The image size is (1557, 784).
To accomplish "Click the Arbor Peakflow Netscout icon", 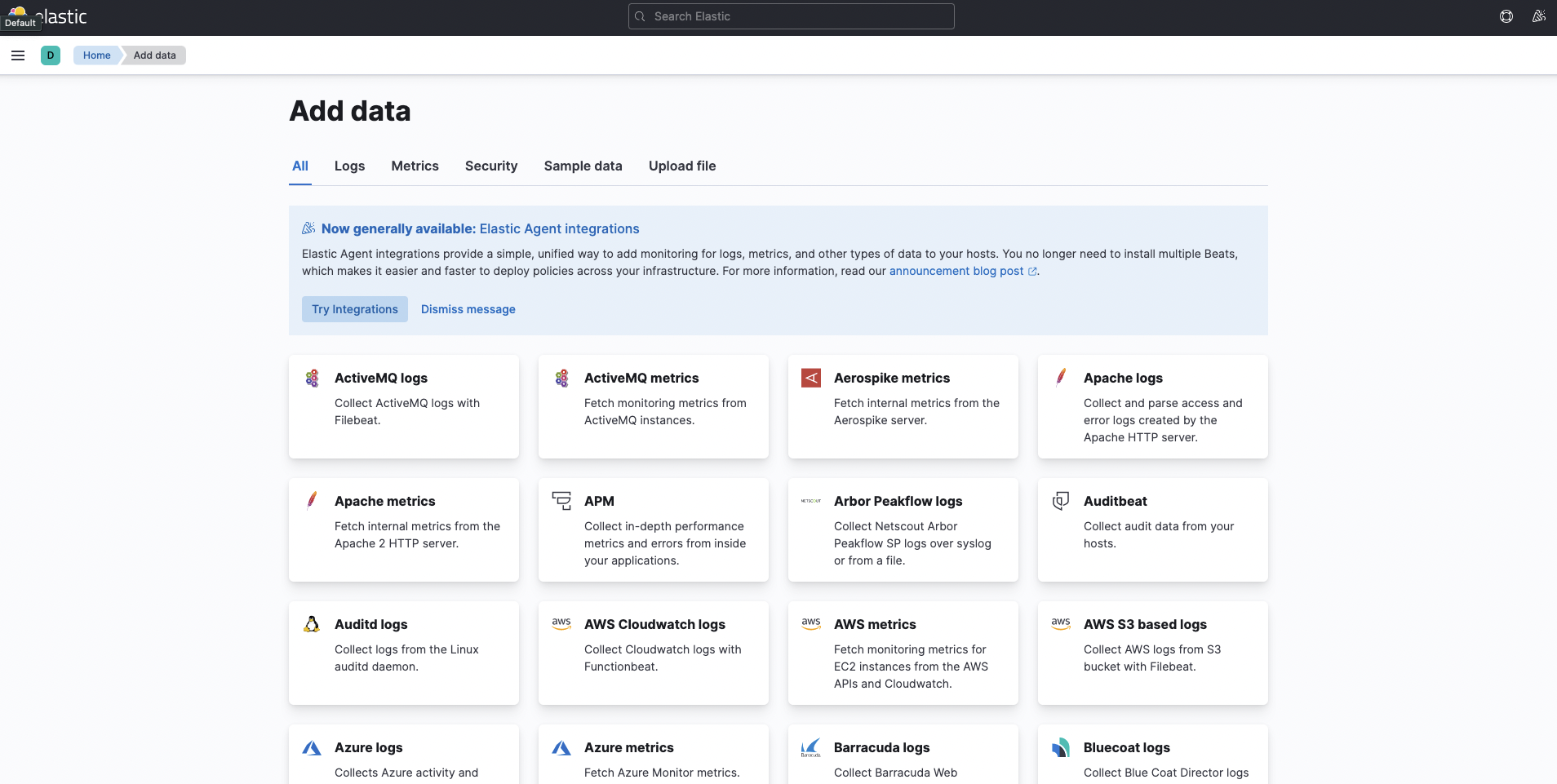I will click(811, 501).
